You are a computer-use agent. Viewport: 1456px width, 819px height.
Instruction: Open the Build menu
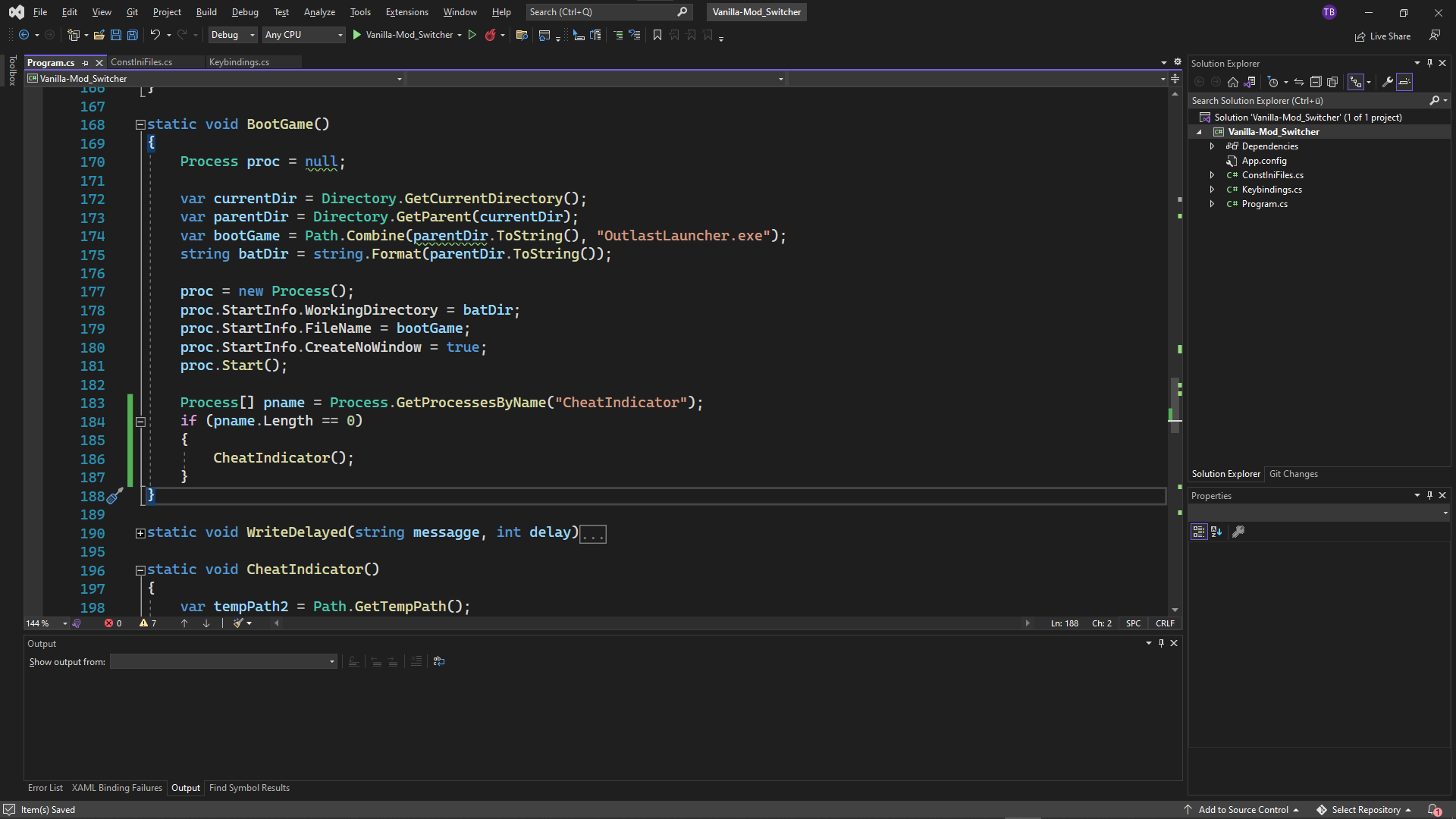point(206,12)
